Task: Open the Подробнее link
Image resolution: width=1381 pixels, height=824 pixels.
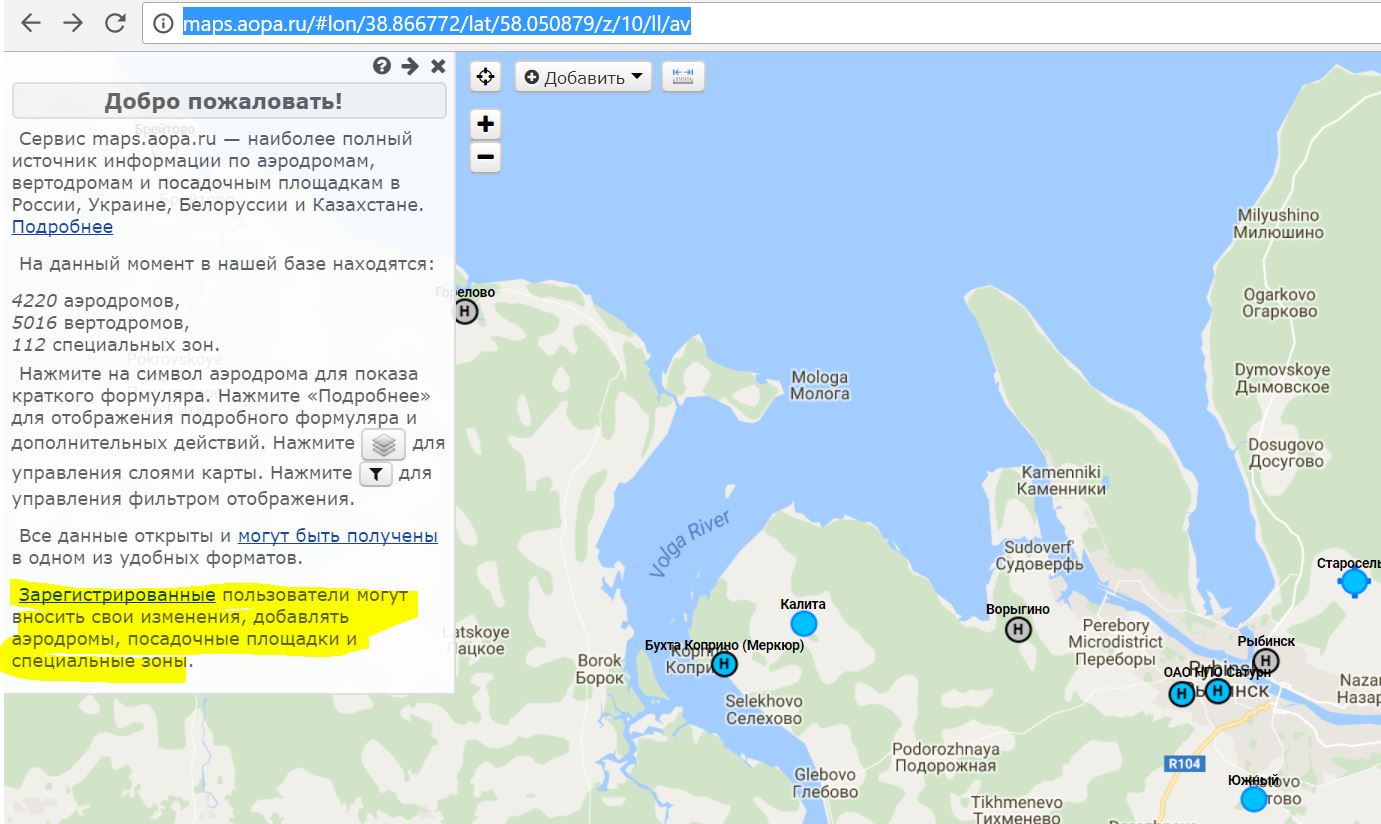Action: click(62, 227)
